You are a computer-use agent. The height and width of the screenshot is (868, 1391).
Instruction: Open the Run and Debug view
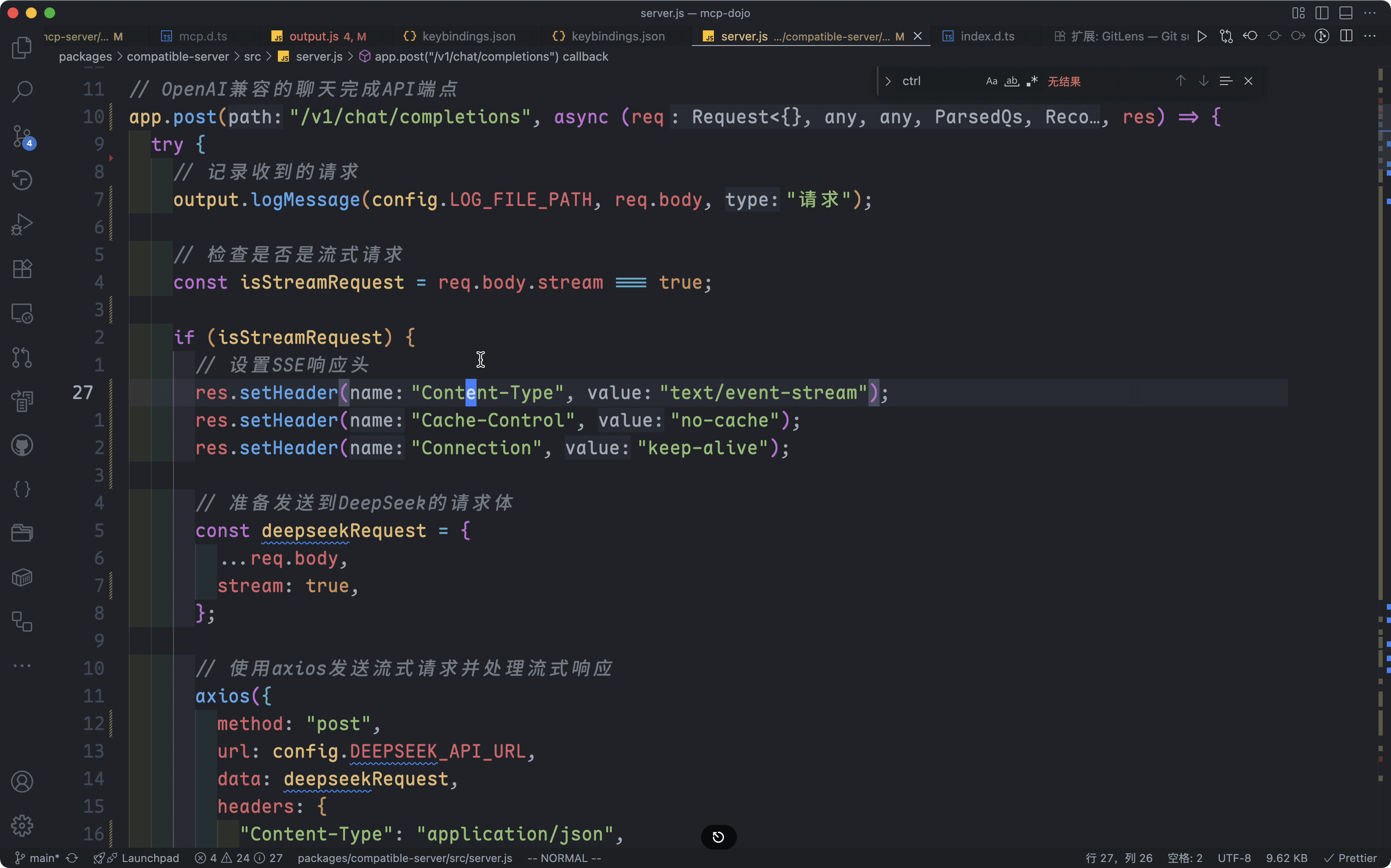coord(22,224)
